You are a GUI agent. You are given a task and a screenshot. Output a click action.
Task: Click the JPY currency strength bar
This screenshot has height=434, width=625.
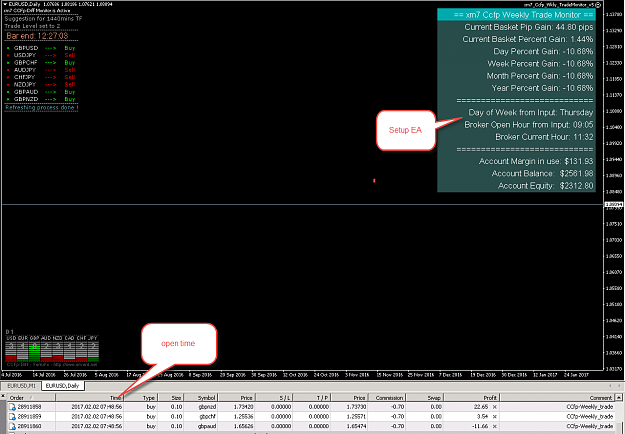click(x=92, y=350)
